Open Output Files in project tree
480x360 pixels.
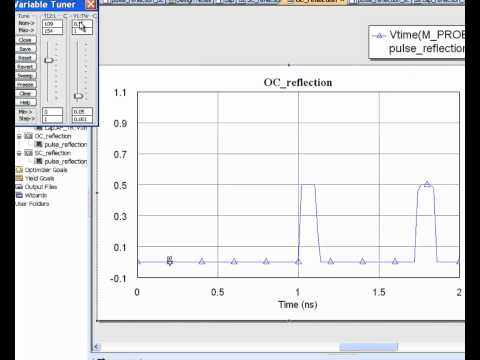click(41, 187)
